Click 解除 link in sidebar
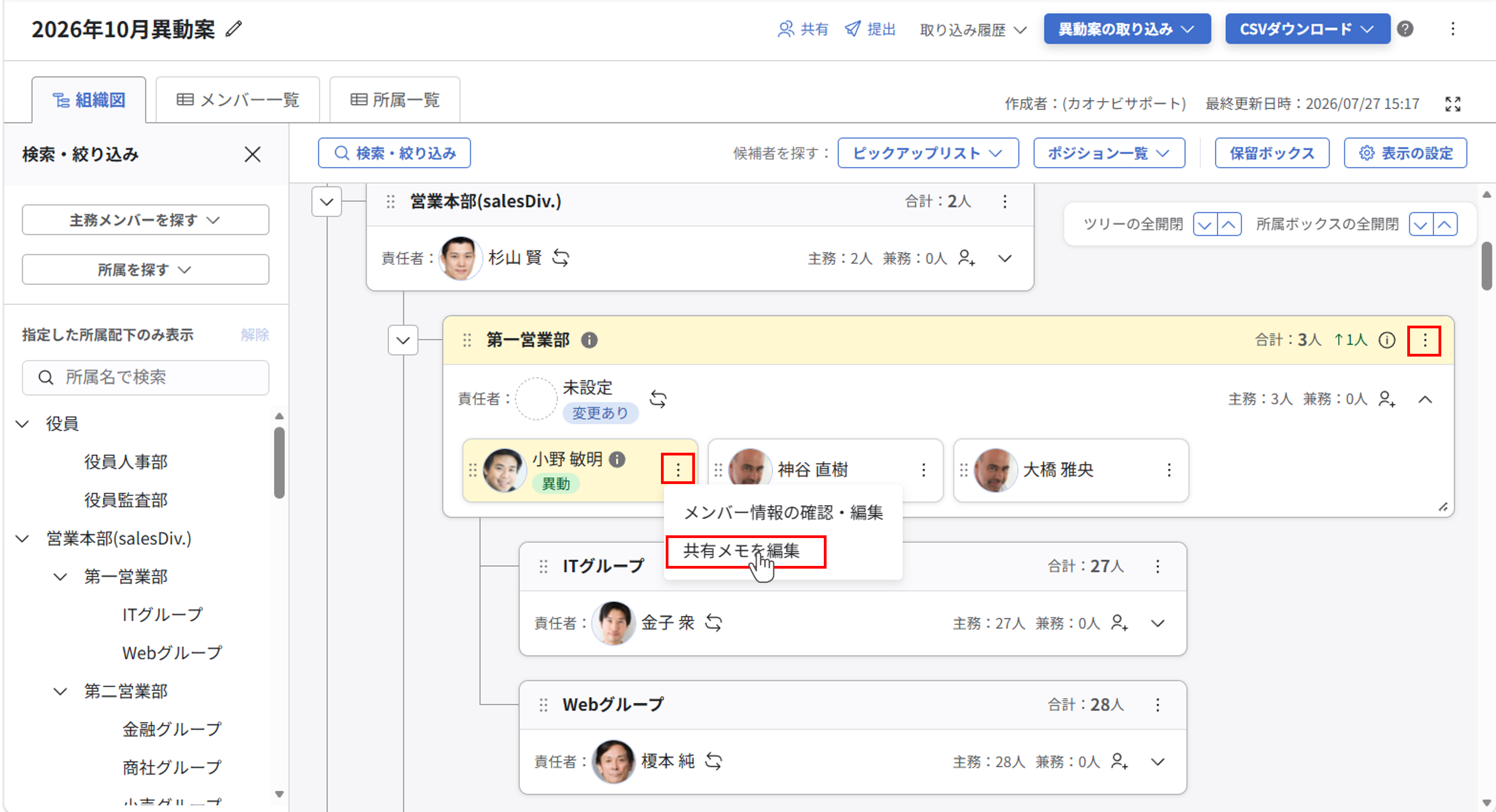Viewport: 1496px width, 812px height. click(x=254, y=334)
